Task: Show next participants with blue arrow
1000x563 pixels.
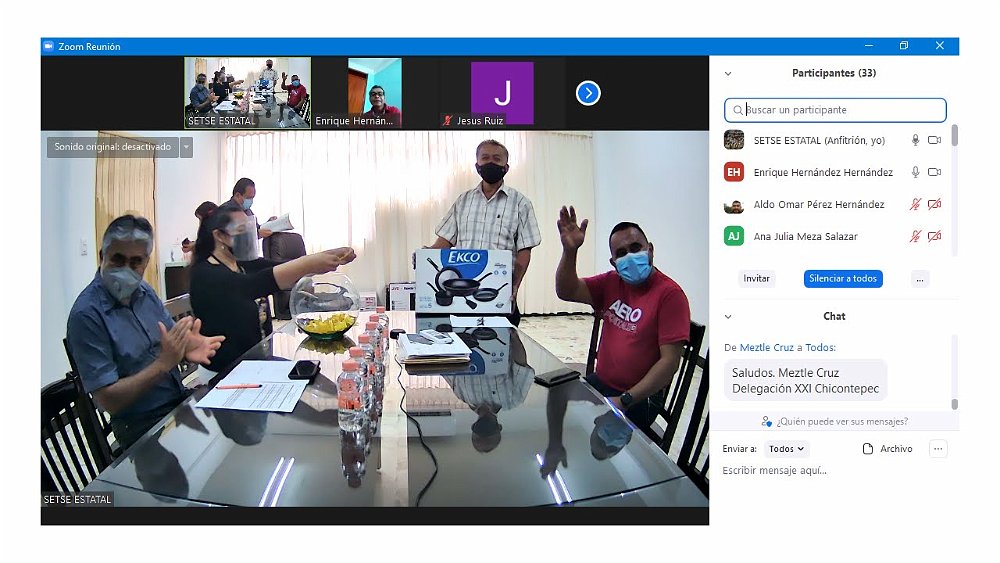Action: [588, 93]
